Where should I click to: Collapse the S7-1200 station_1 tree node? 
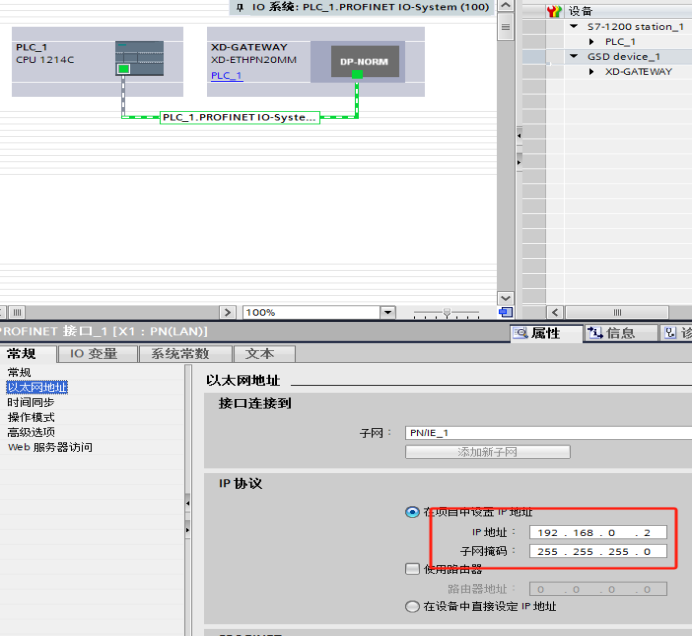pyautogui.click(x=574, y=26)
